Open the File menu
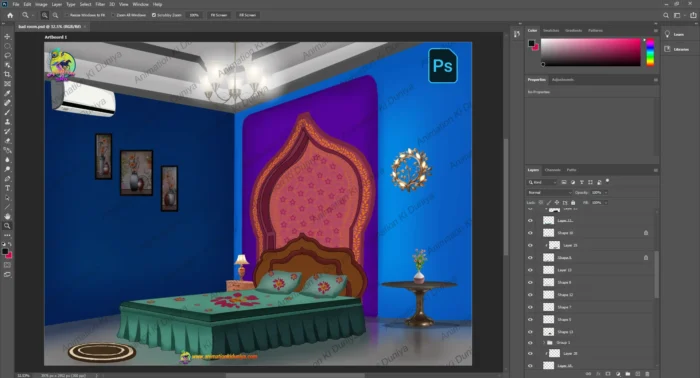Viewport: 700px width, 378px height. click(x=16, y=4)
